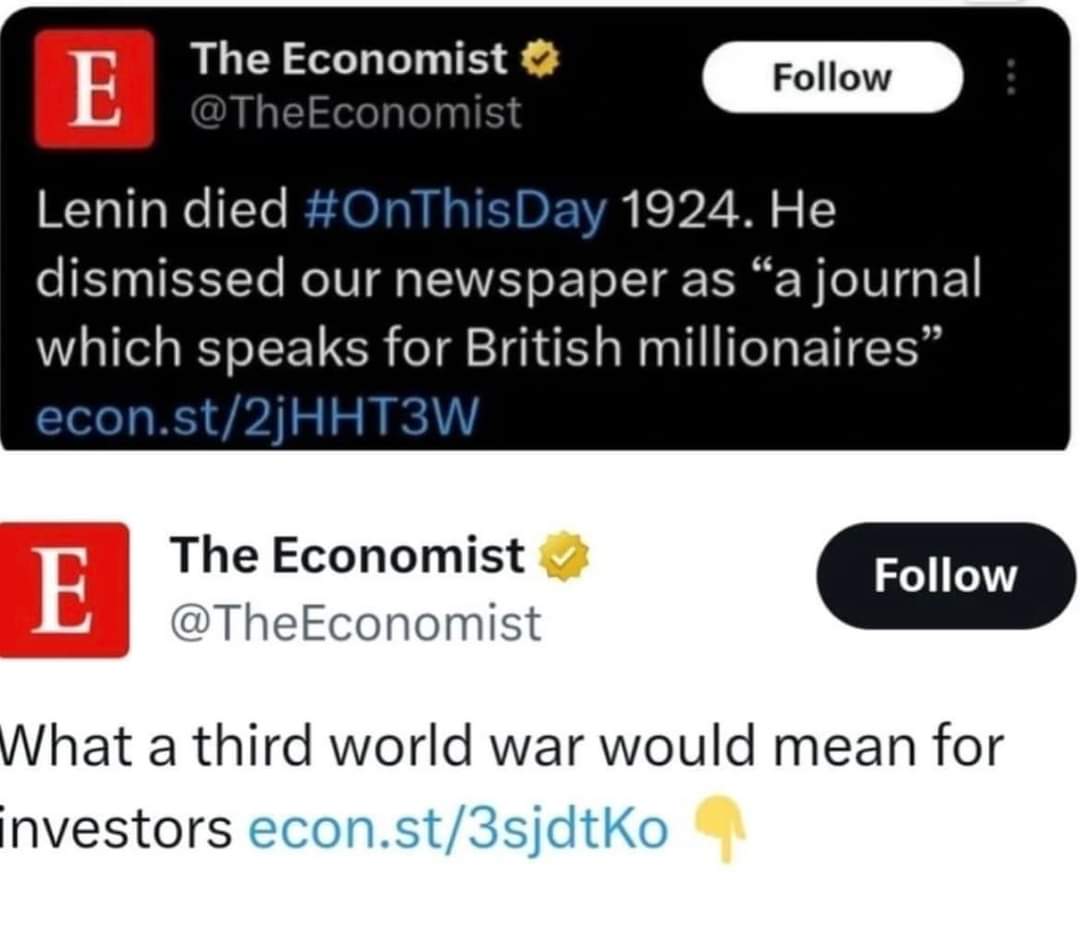This screenshot has height=937, width=1080.
Task: Open the econ.st/2jHHT3W link
Action: [x=260, y=415]
